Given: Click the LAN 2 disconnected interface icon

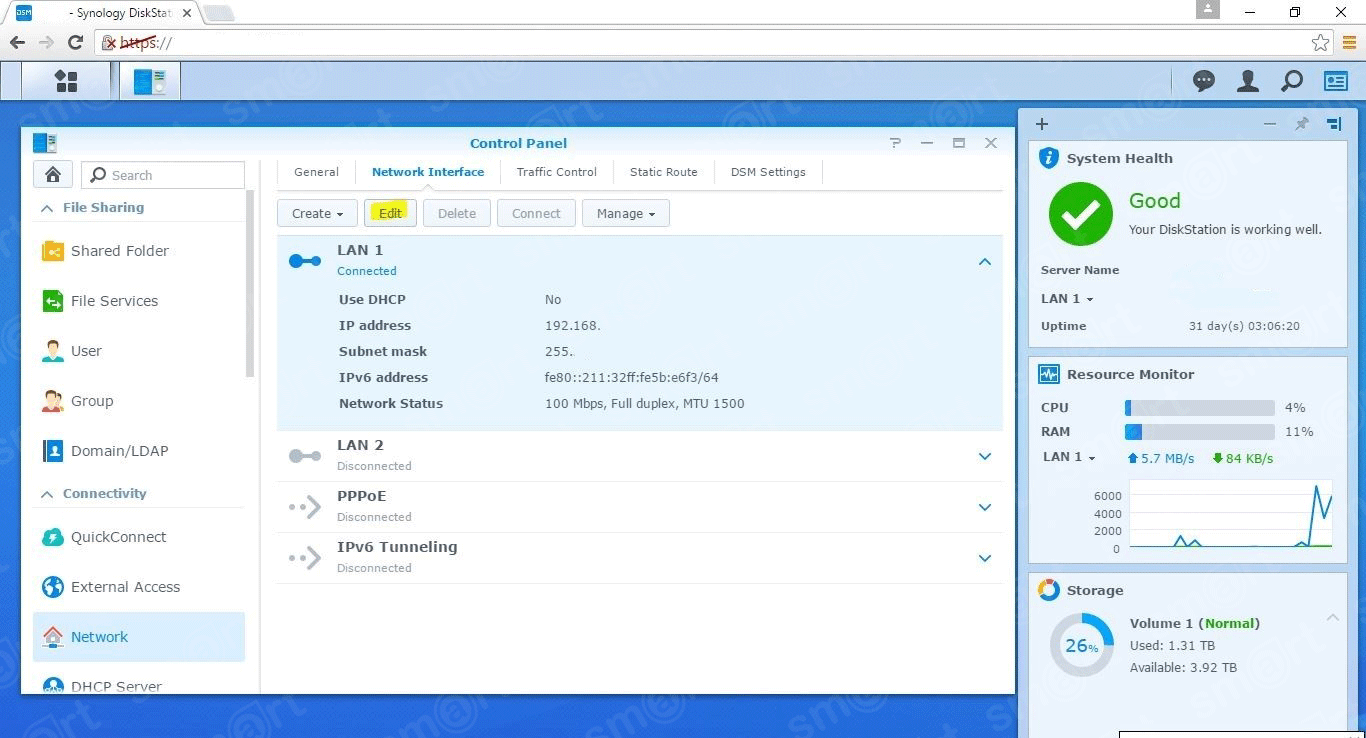Looking at the screenshot, I should 305,456.
